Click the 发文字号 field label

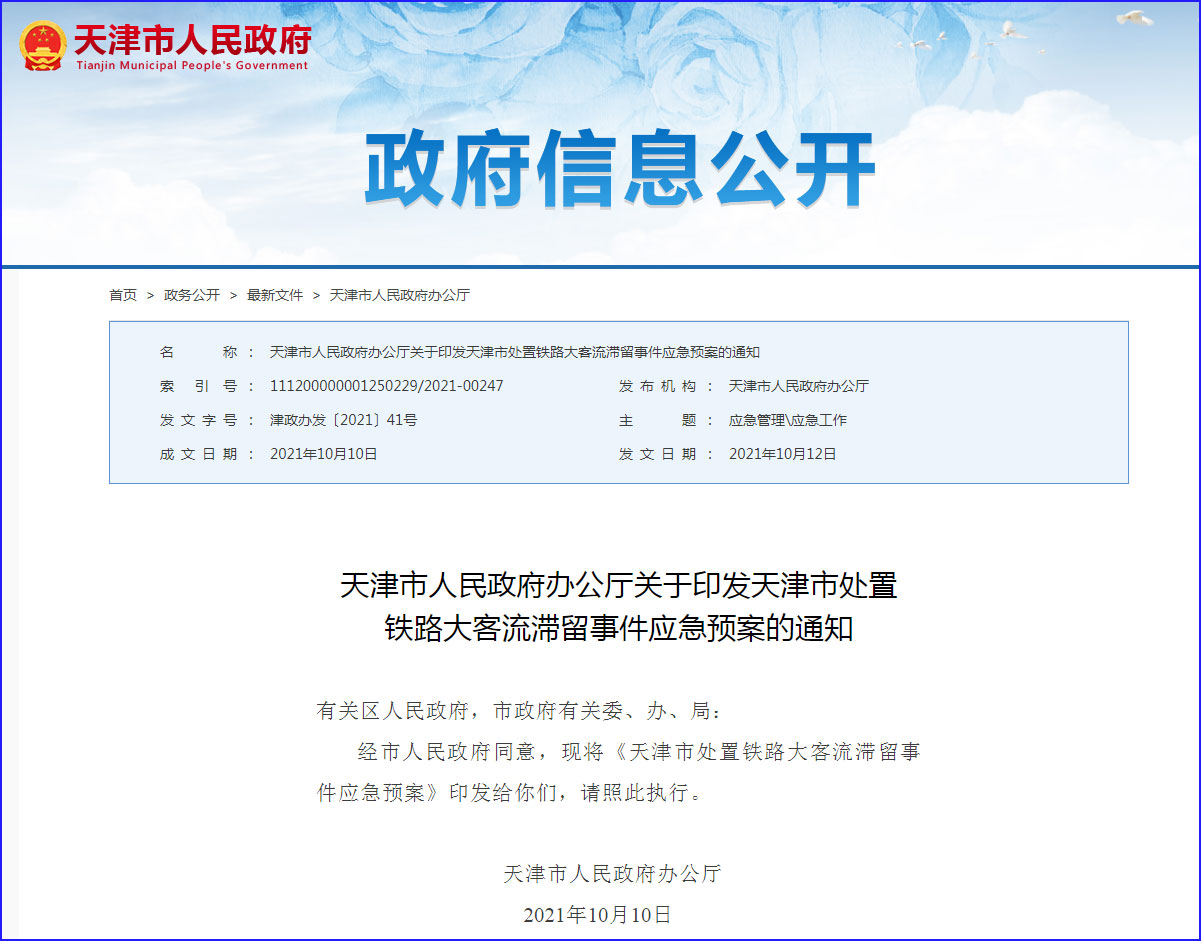pos(199,420)
